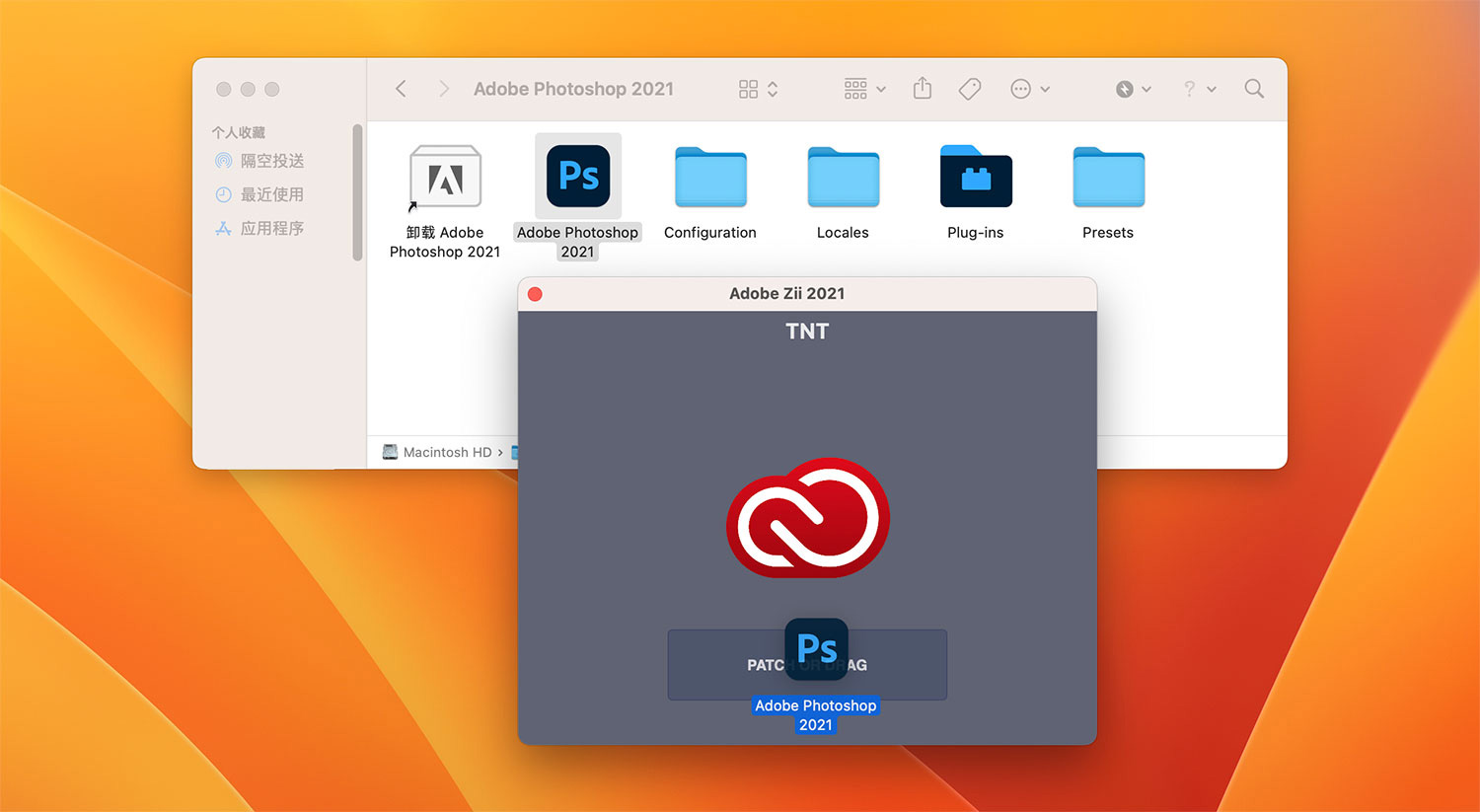The height and width of the screenshot is (812, 1480).
Task: Click the dragged Photoshop icon over the patch button
Action: point(817,648)
